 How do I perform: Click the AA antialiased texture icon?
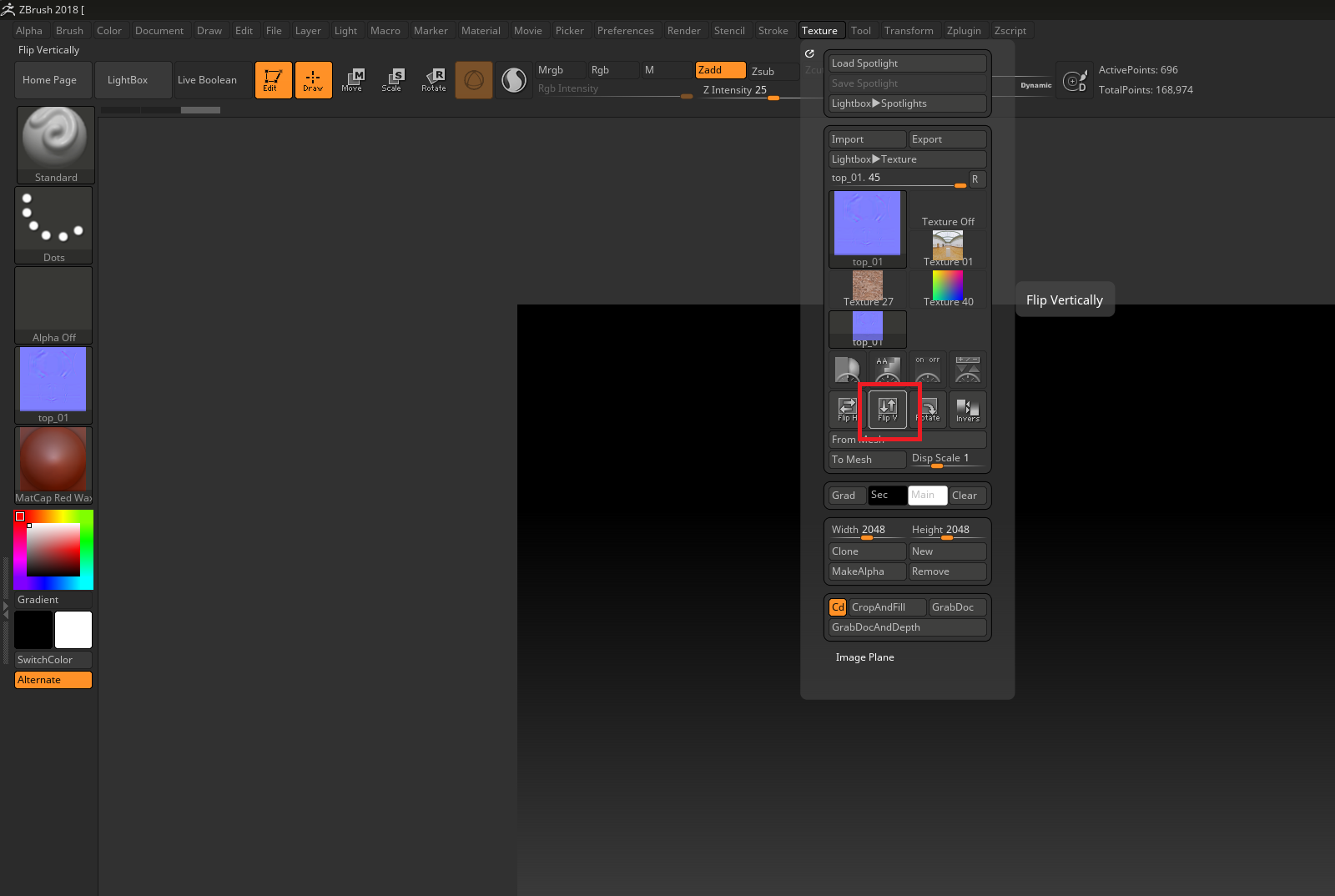click(887, 370)
